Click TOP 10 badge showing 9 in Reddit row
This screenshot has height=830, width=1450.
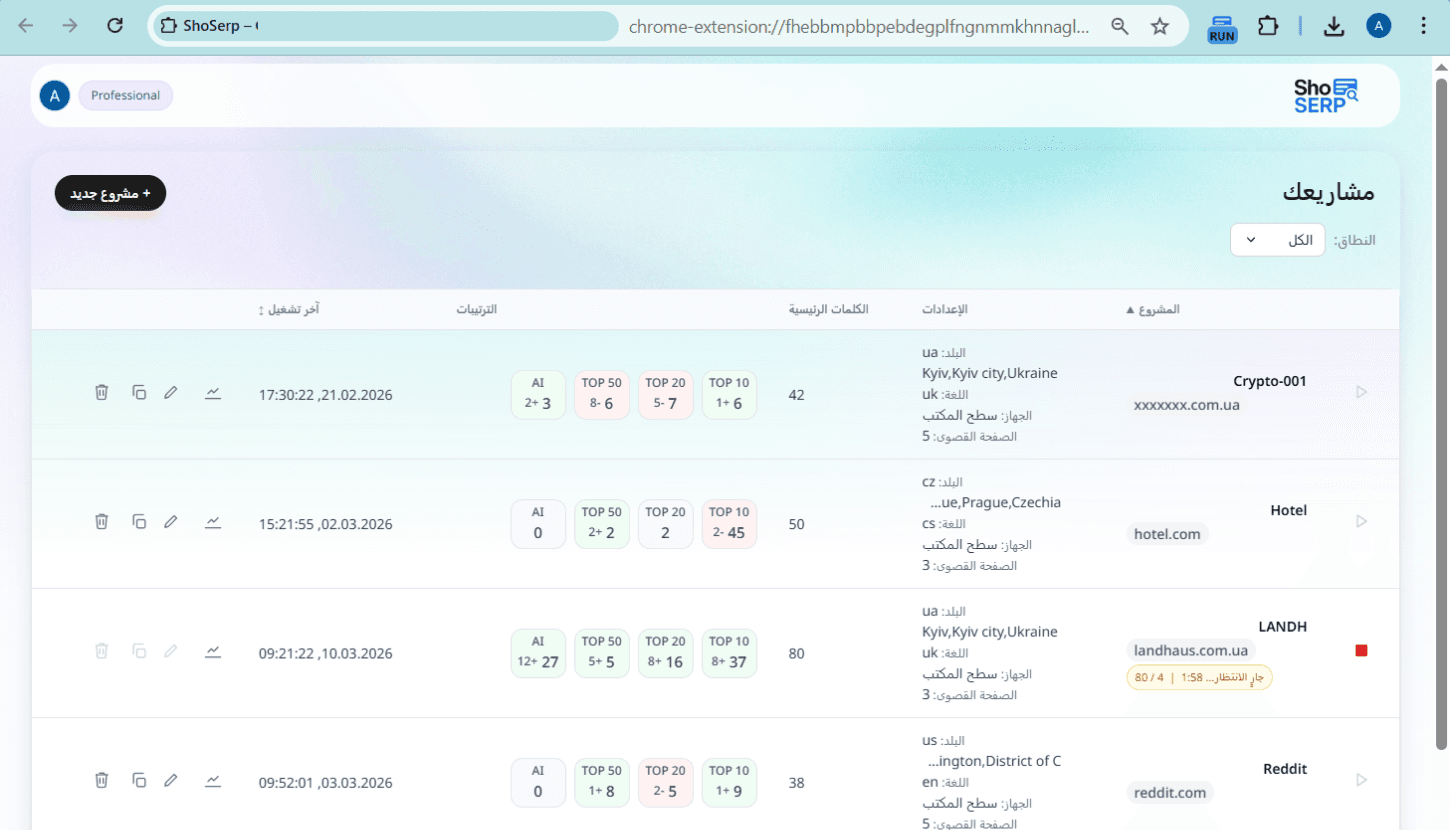(729, 782)
